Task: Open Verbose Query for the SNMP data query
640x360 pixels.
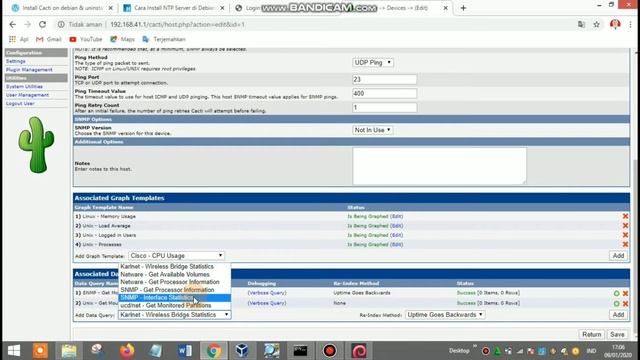Action: pyautogui.click(x=267, y=293)
